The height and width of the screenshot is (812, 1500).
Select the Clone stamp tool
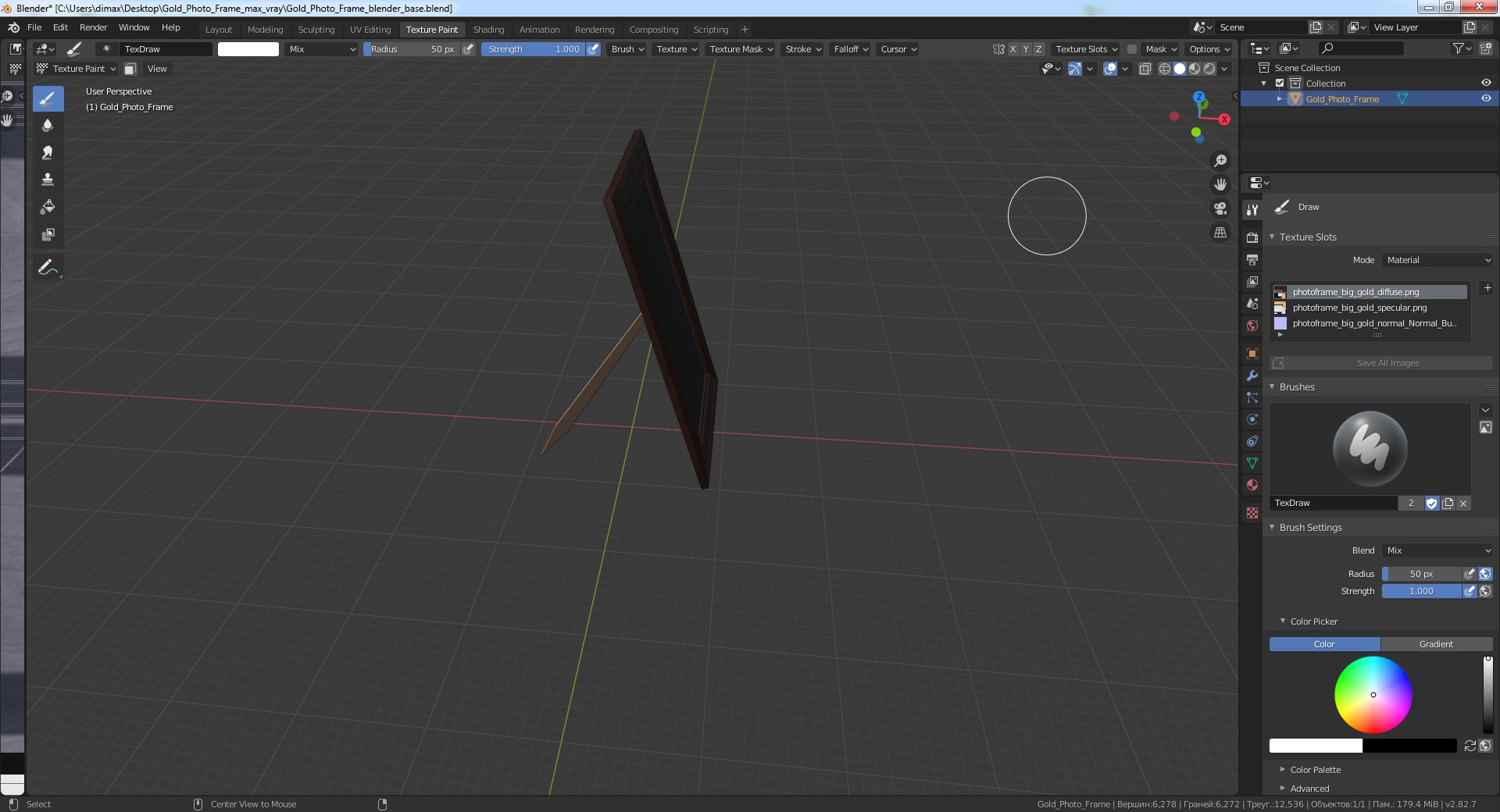[x=48, y=180]
